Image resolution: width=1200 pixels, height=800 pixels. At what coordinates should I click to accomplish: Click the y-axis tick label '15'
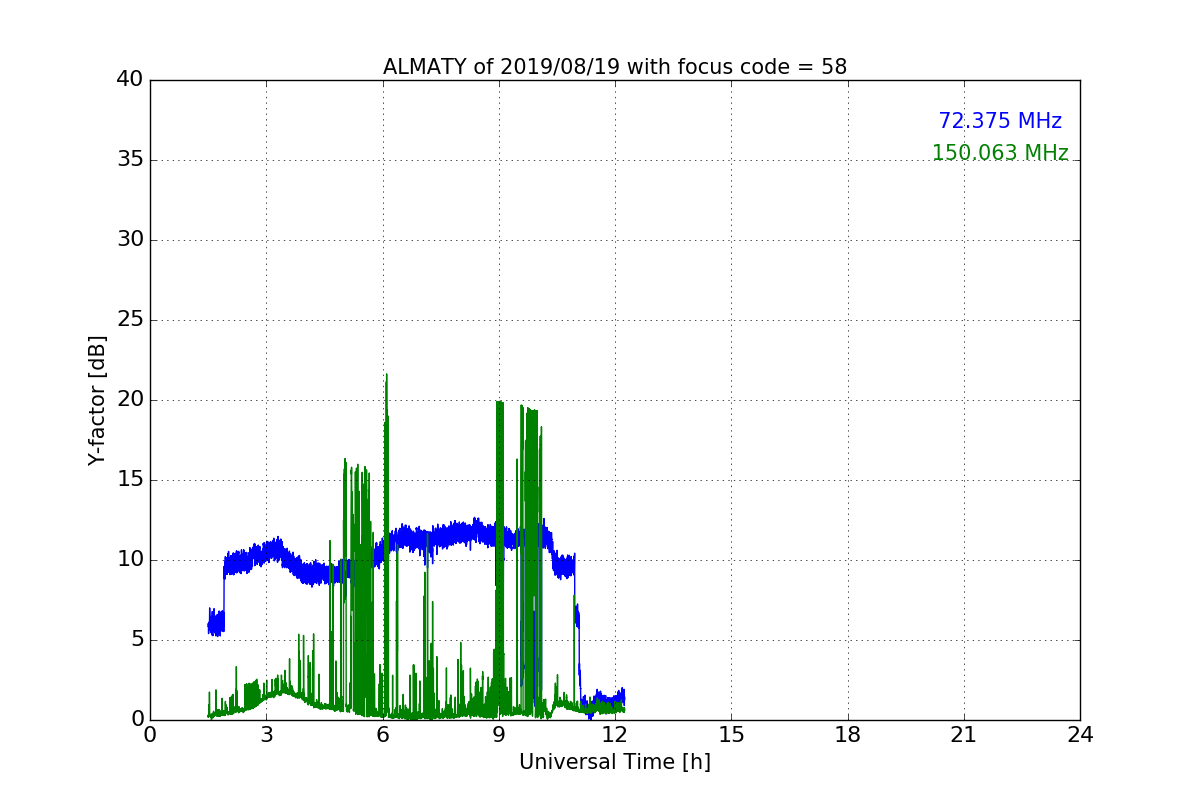(x=130, y=480)
